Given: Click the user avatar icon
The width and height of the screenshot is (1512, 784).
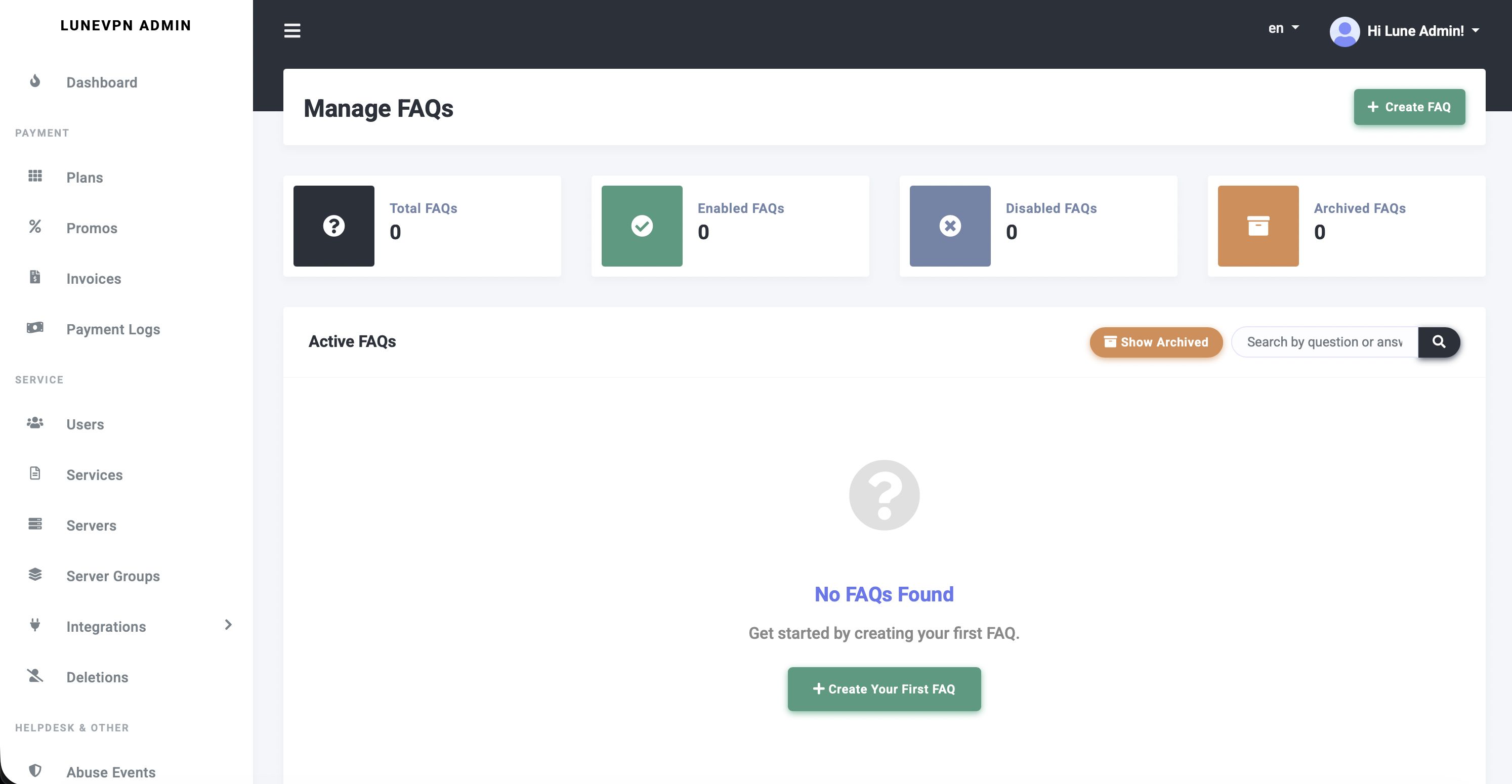Looking at the screenshot, I should point(1344,31).
